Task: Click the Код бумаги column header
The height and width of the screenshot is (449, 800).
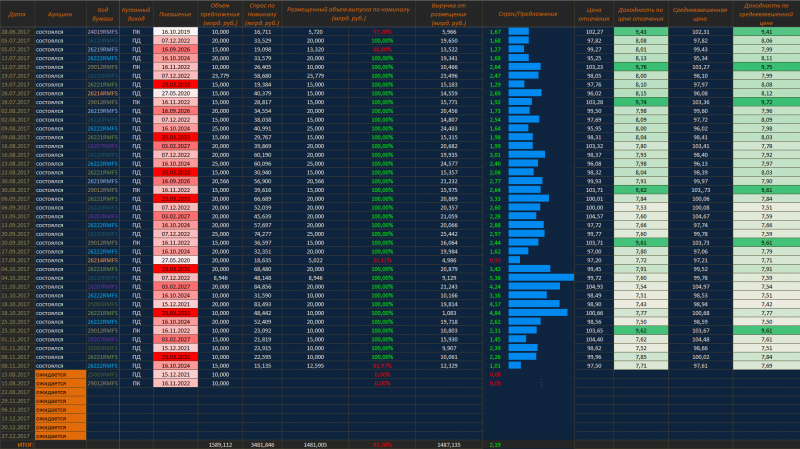Action: click(x=103, y=14)
